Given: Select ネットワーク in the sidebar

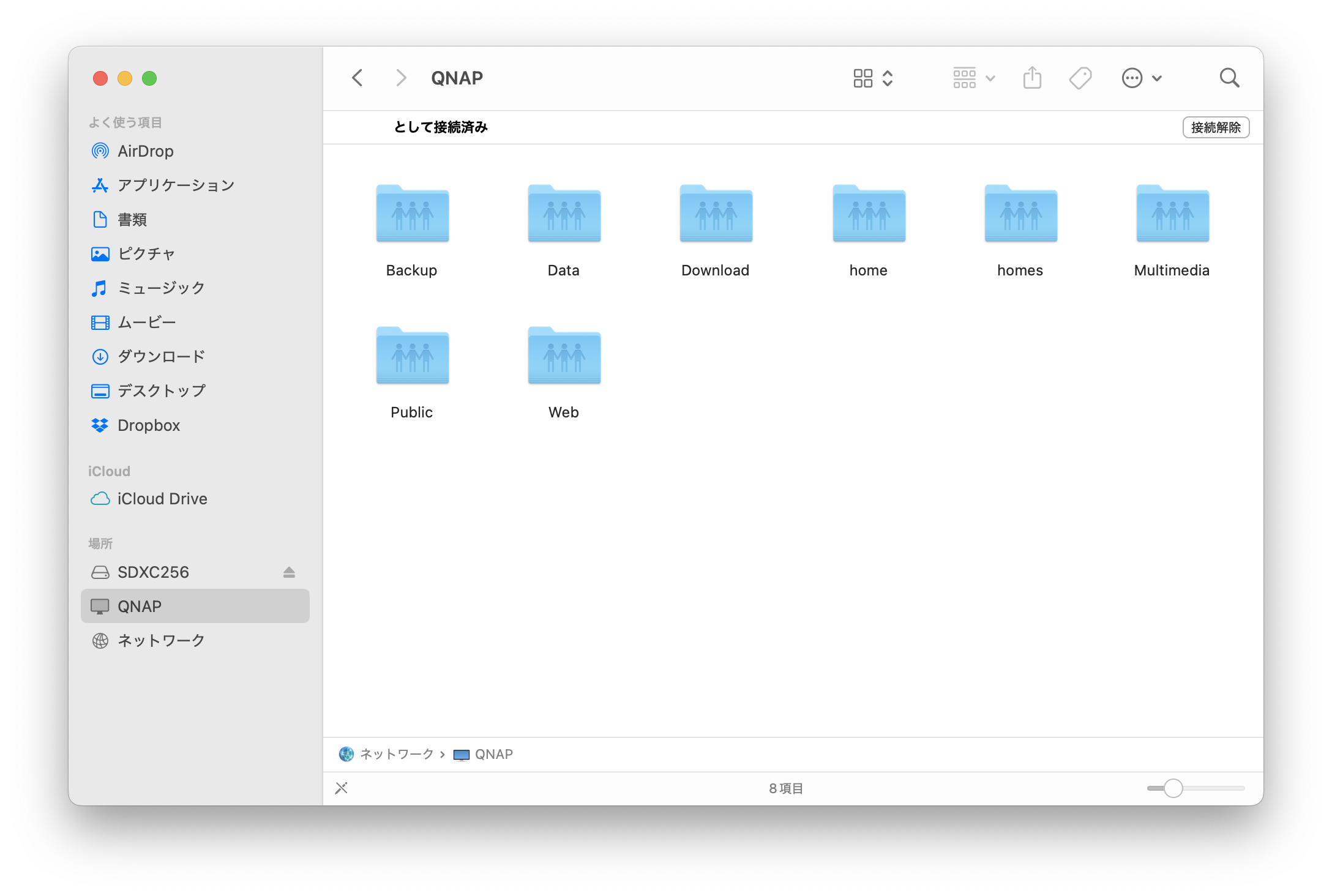Looking at the screenshot, I should (160, 641).
